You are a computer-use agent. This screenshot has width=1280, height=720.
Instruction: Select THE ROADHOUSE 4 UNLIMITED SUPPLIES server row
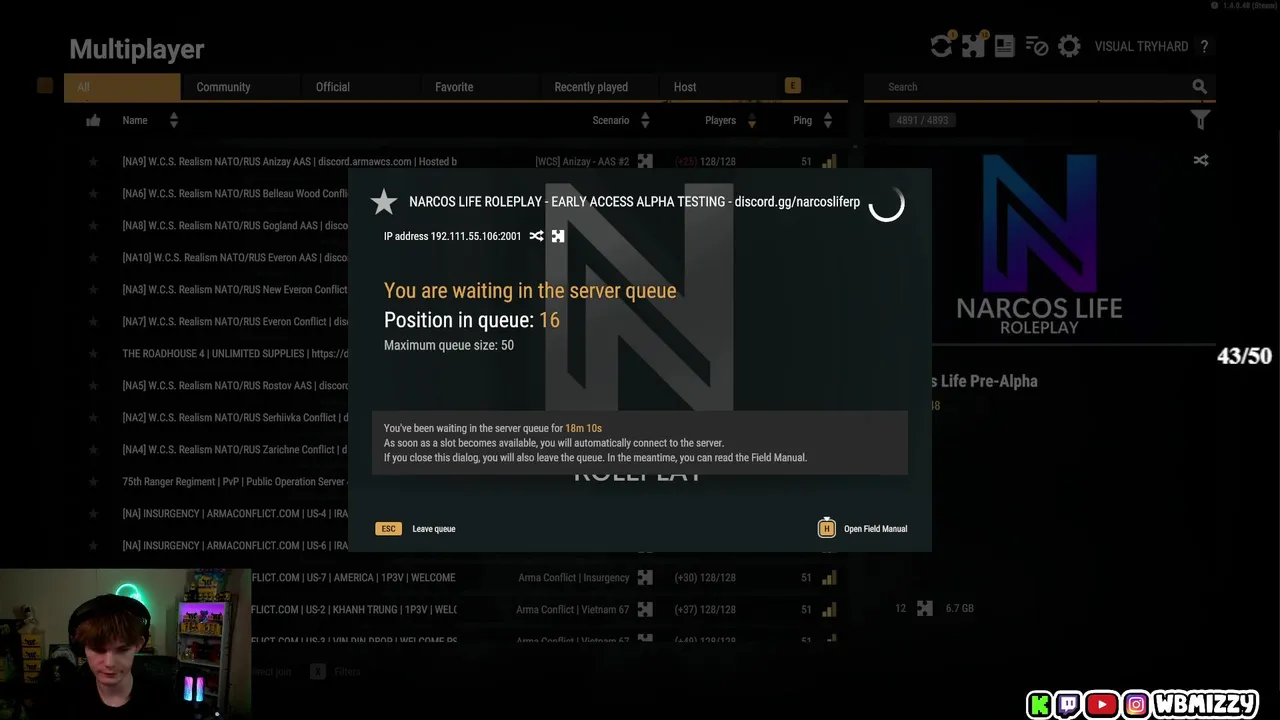coord(235,353)
